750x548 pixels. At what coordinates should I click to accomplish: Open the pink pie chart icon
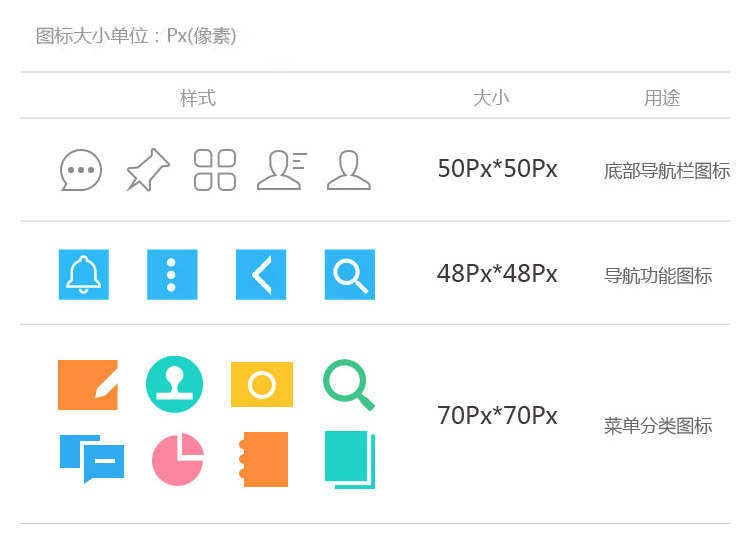tap(178, 460)
